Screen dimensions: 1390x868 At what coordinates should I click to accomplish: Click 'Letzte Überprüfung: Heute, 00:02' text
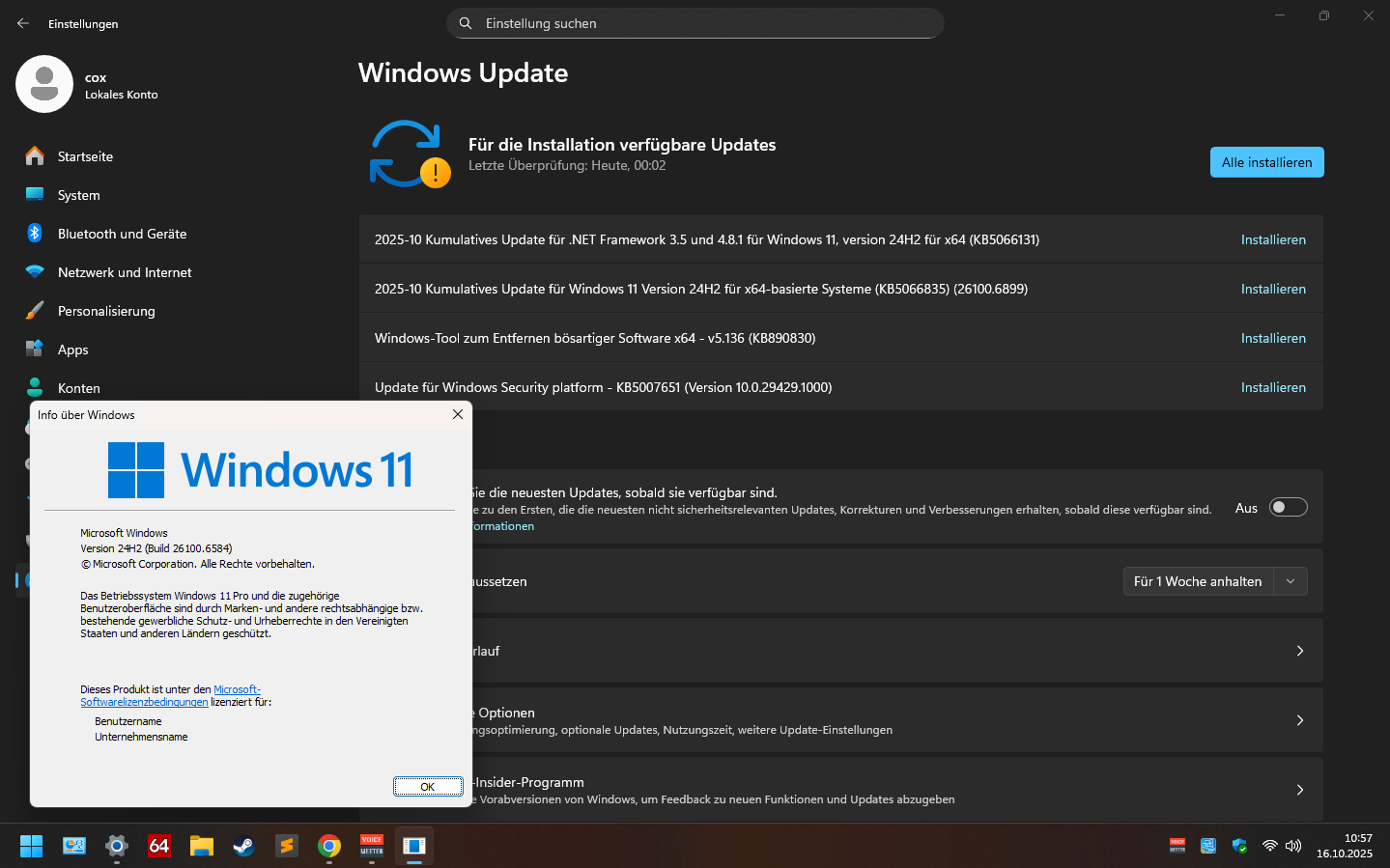pos(567,165)
